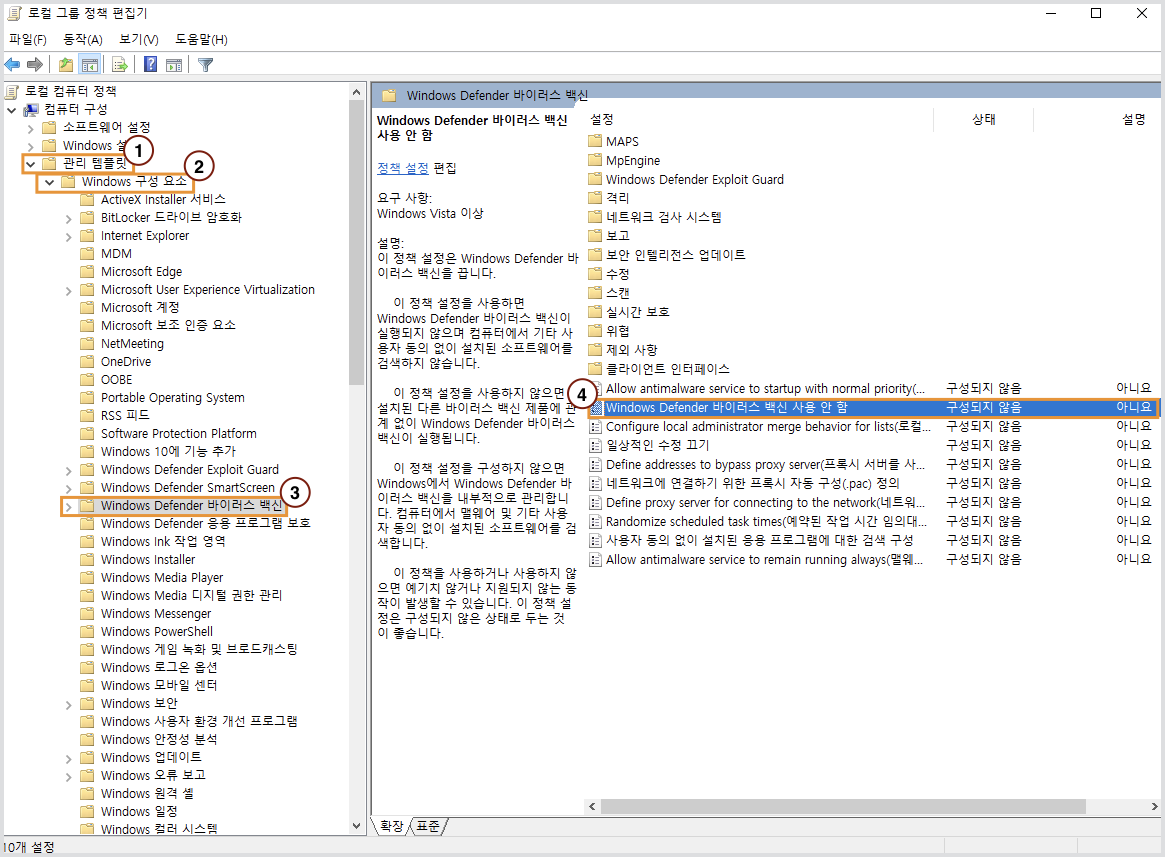The height and width of the screenshot is (857, 1165).
Task: Open the Help question-mark toolbar icon
Action: pyautogui.click(x=151, y=65)
